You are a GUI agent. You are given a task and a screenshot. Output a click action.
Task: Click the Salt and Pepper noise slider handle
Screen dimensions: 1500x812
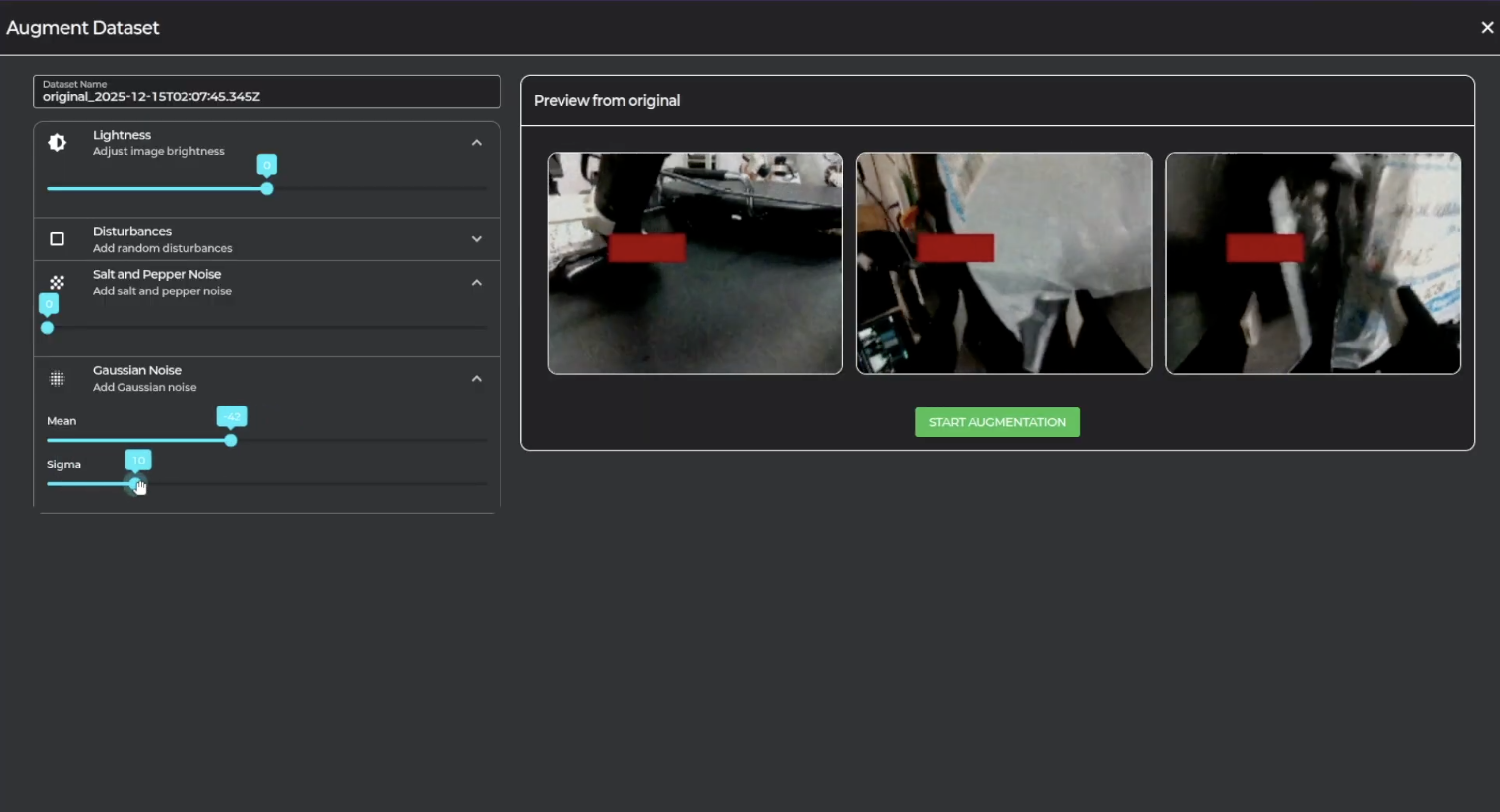pos(48,328)
